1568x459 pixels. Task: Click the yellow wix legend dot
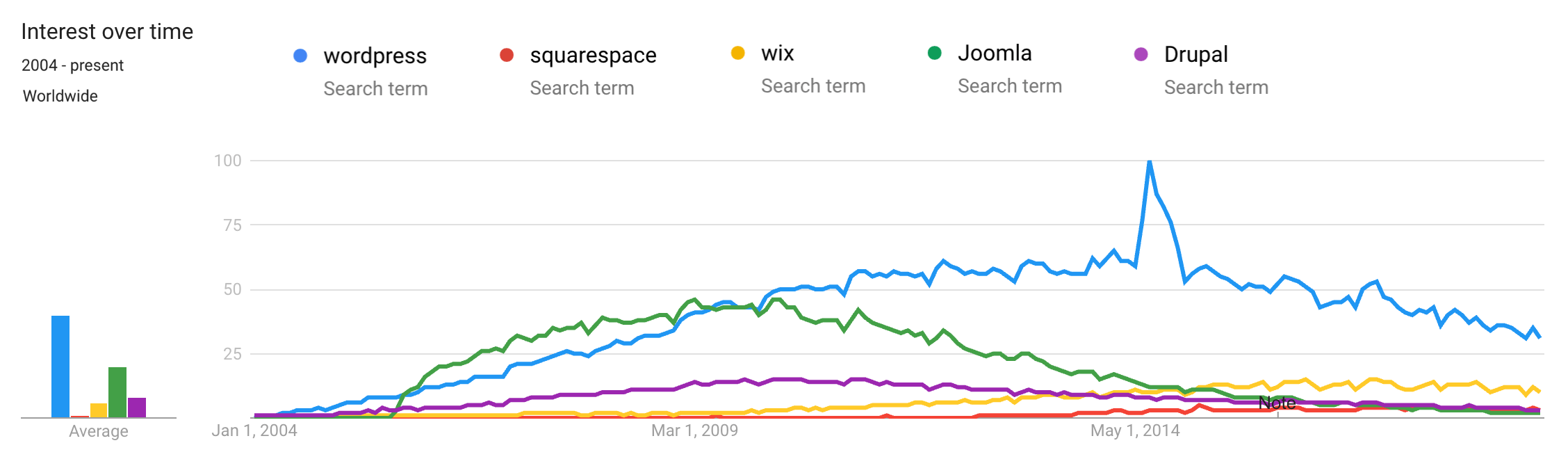click(x=738, y=53)
